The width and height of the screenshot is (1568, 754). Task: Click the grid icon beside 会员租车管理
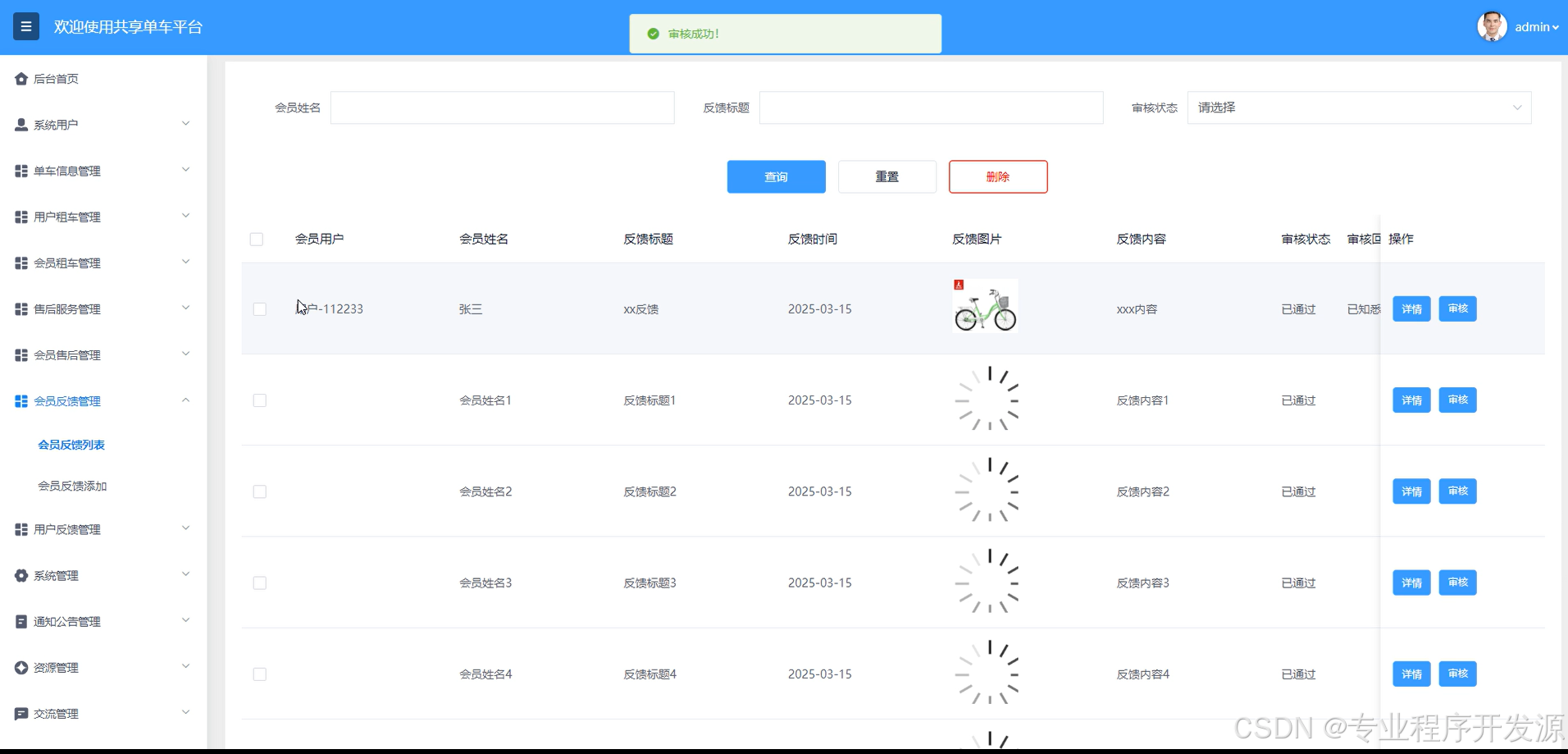pos(21,263)
